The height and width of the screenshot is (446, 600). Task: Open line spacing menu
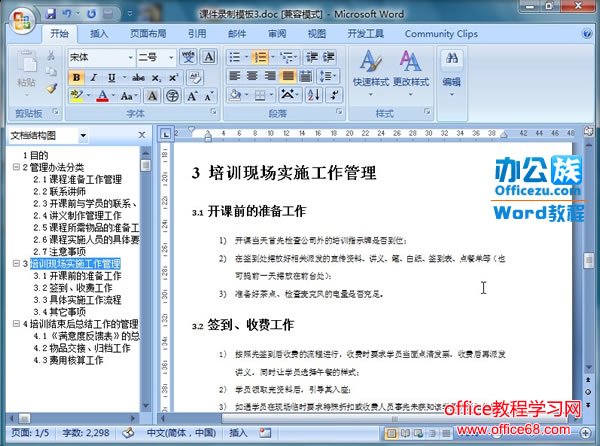[327, 76]
